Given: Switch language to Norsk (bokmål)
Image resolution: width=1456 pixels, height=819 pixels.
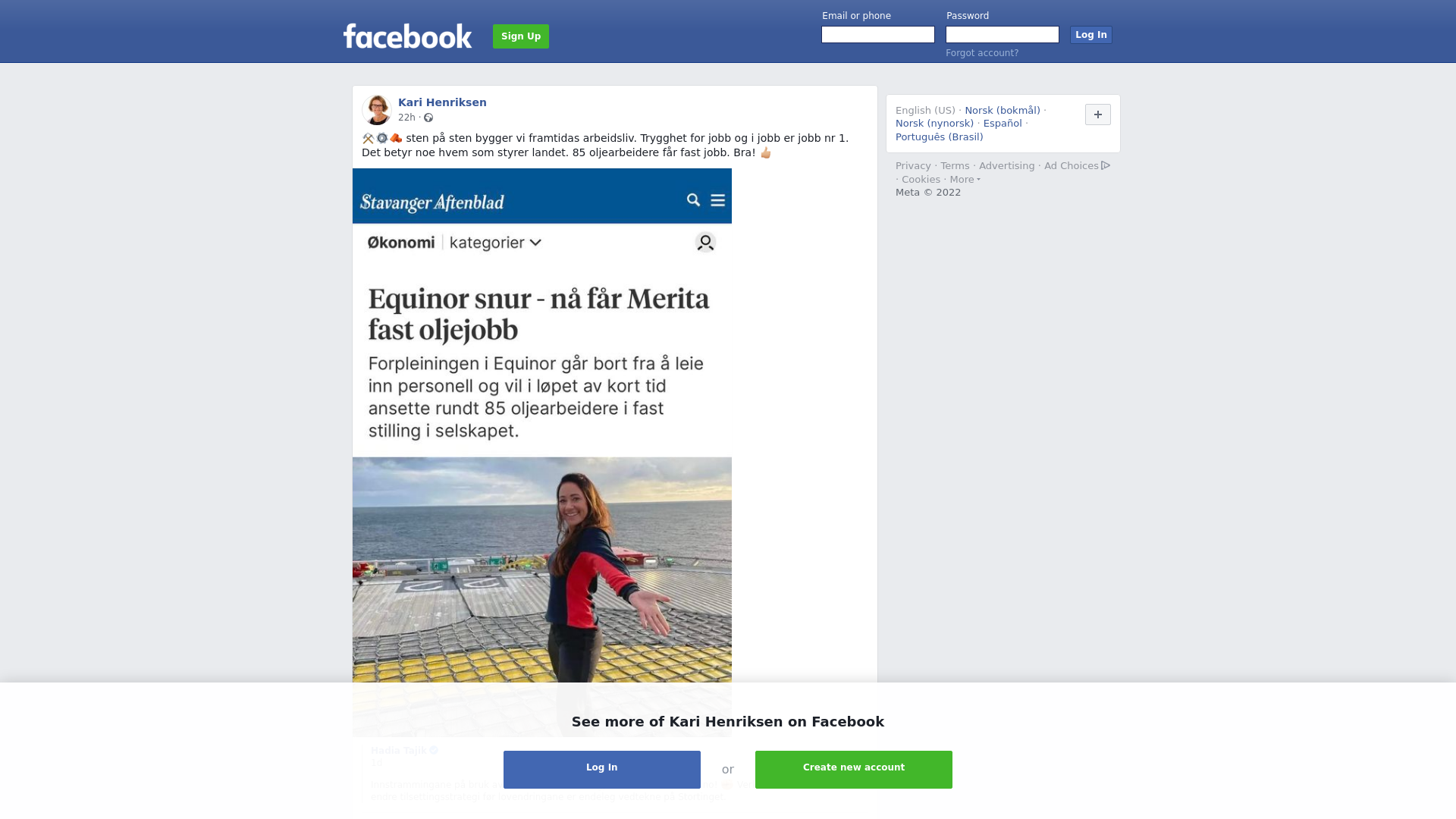Looking at the screenshot, I should 1002,111.
